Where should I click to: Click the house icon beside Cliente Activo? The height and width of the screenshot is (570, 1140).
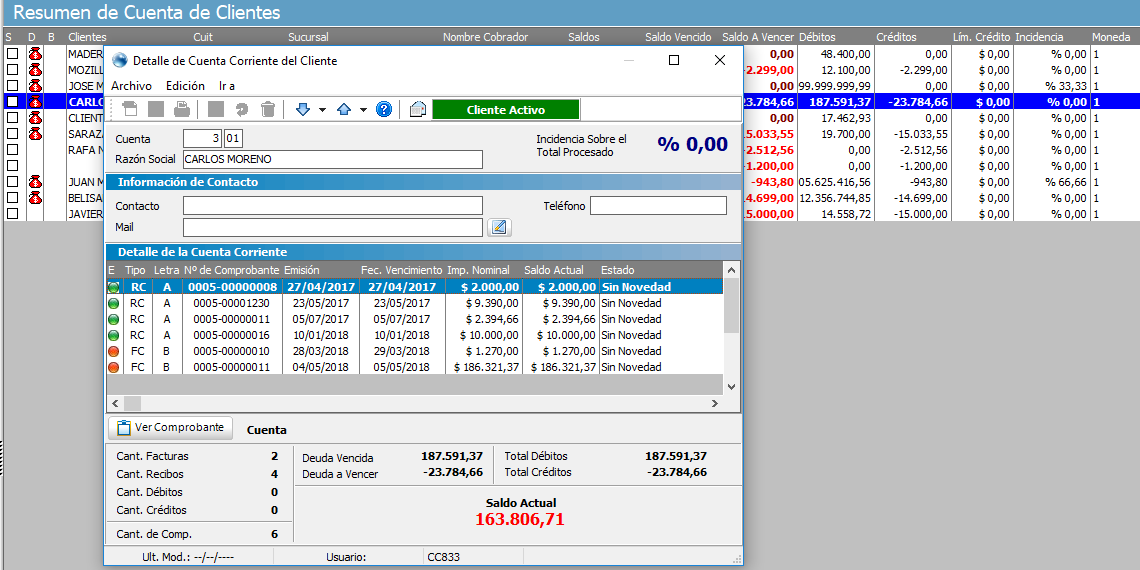click(418, 110)
